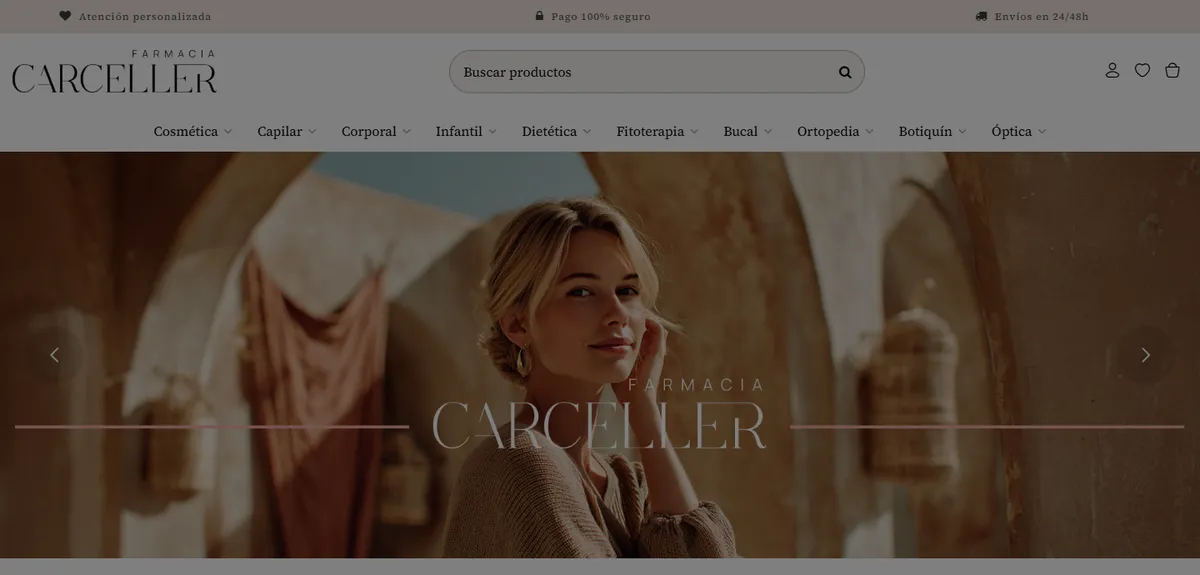Expand the Óptica dropdown chevron
The height and width of the screenshot is (575, 1200).
1041,131
